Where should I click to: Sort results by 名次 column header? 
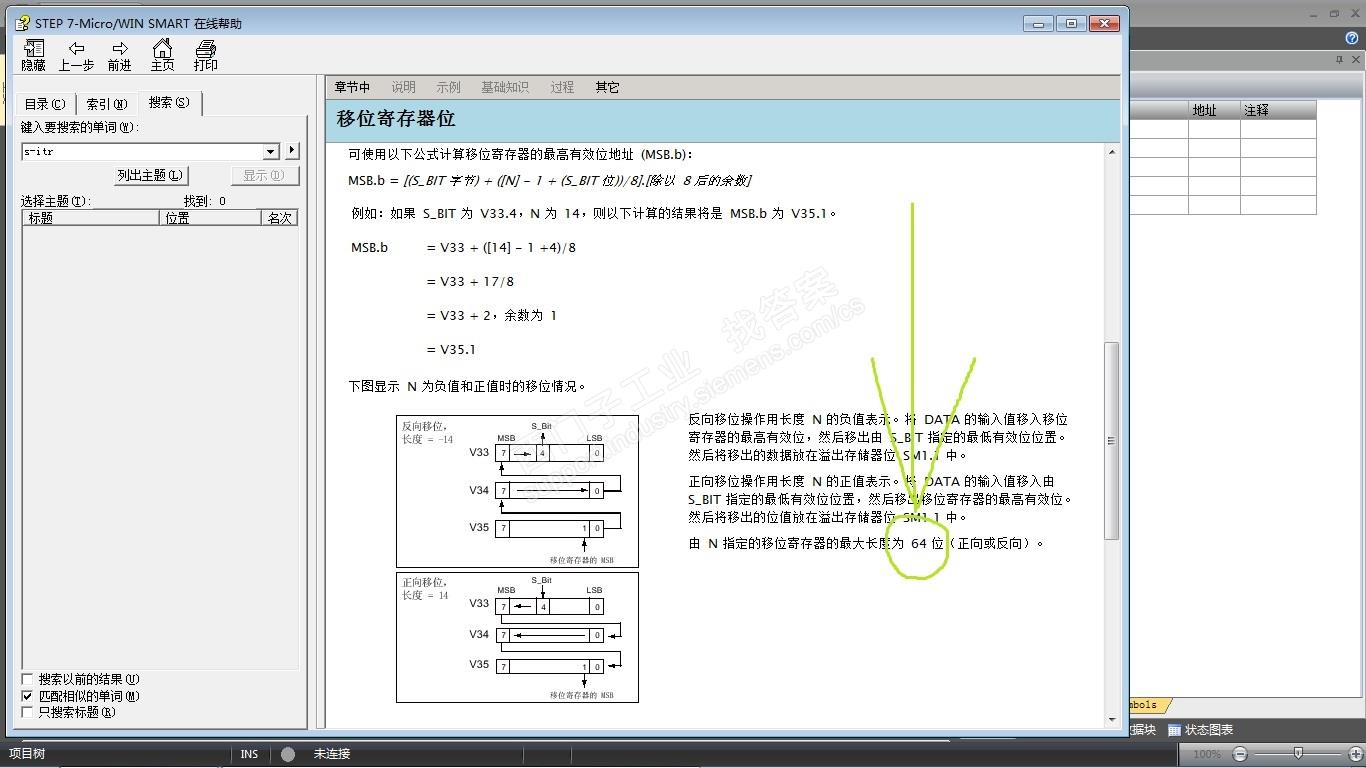279,217
